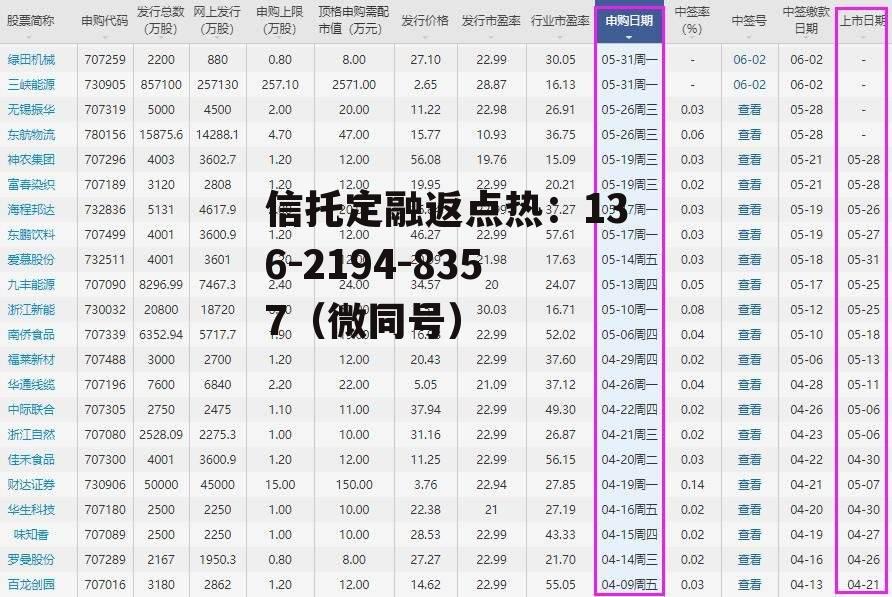Viewport: 892px width, 597px height.
Task: Open stock link 海程邦达
Action: pos(31,209)
